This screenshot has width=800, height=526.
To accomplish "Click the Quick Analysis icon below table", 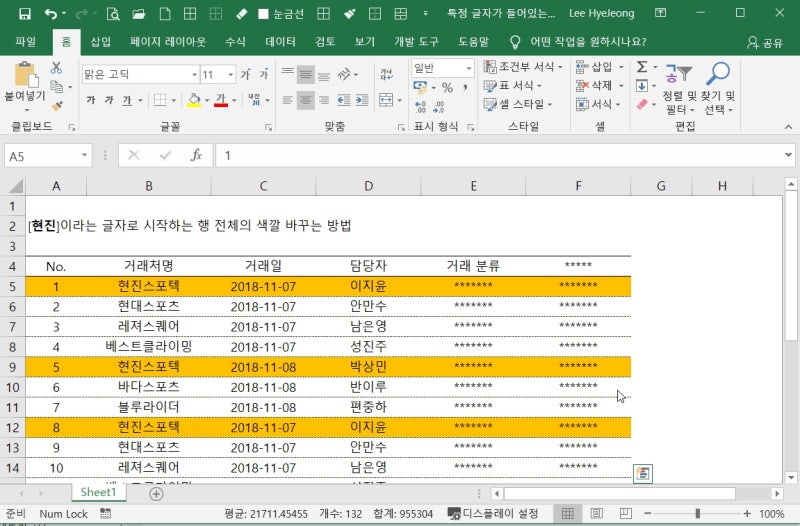I will 643,473.
